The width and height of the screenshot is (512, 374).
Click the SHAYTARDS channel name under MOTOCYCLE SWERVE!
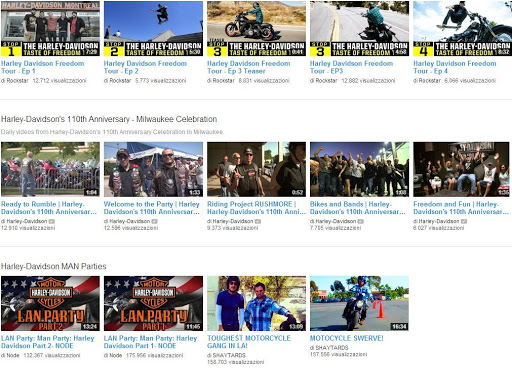[x=332, y=348]
